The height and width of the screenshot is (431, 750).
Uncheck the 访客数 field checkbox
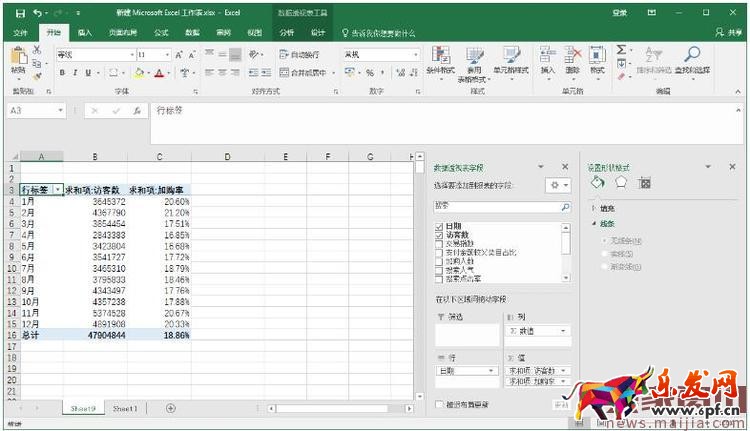[x=440, y=234]
